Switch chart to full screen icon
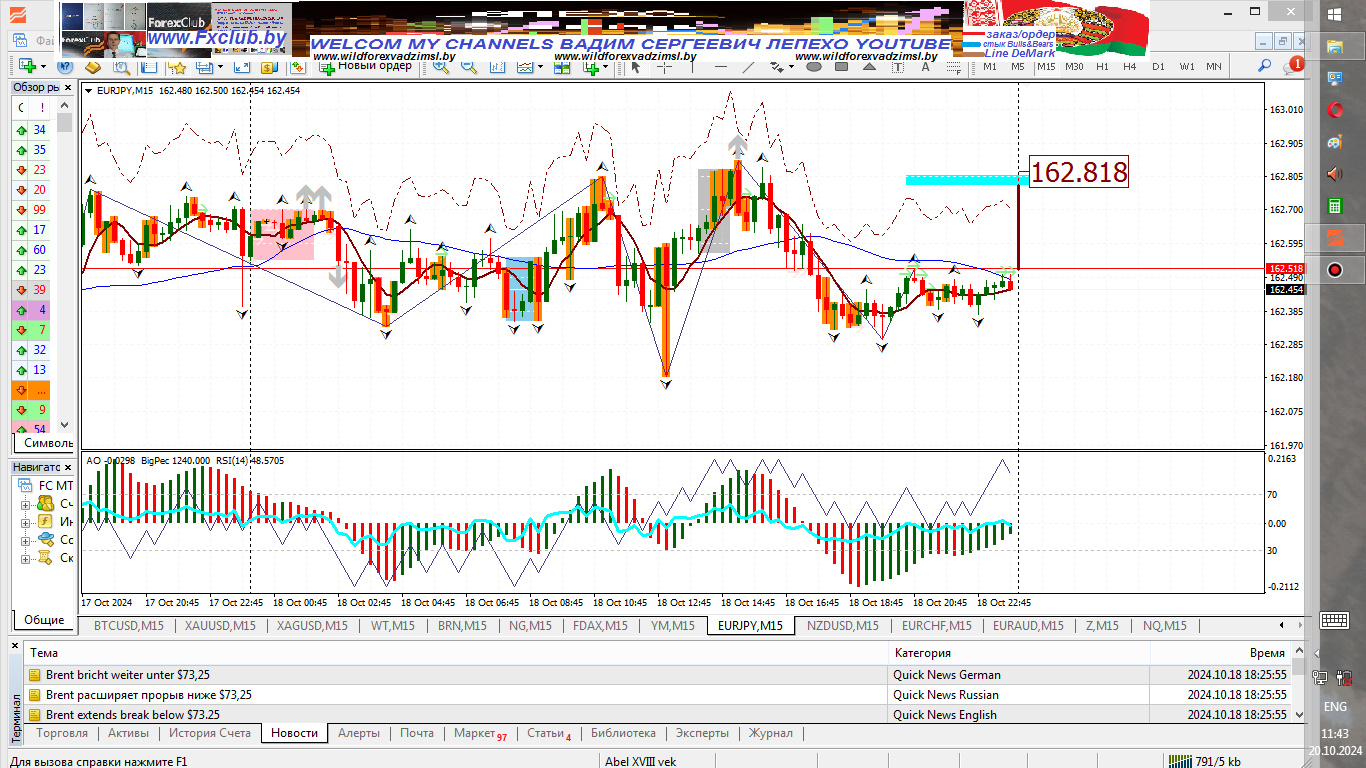Viewport: 1366px width, 768px height. point(242,67)
